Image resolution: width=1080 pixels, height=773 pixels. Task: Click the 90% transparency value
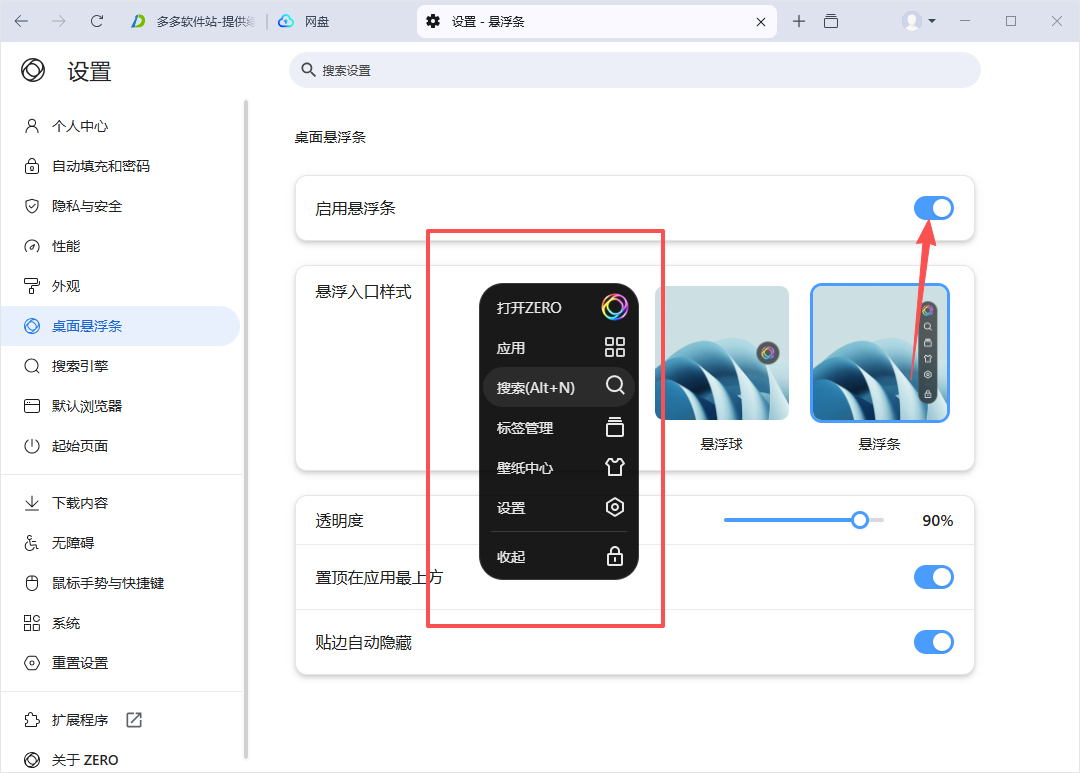point(937,521)
